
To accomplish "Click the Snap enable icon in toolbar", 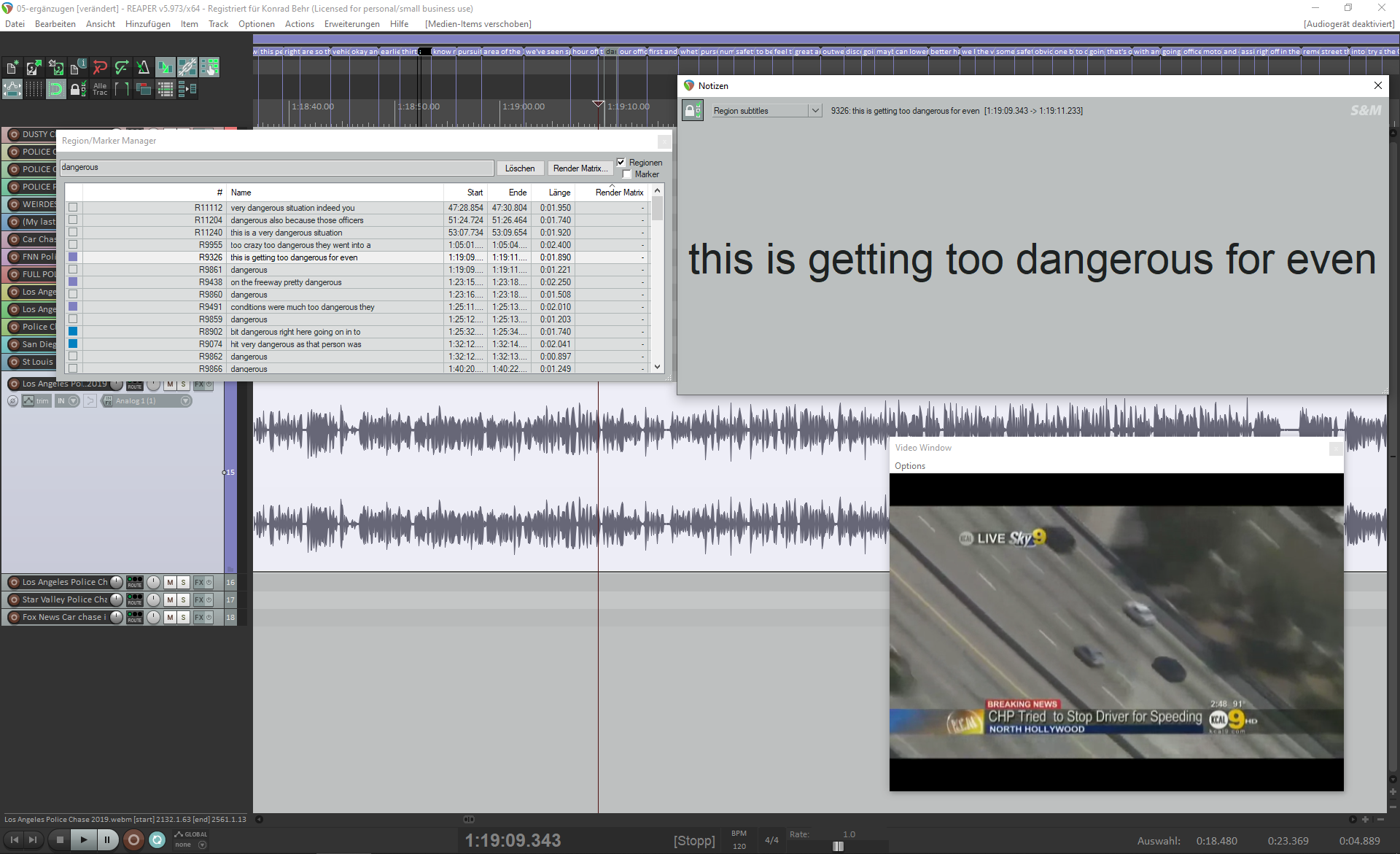I will pyautogui.click(x=56, y=90).
